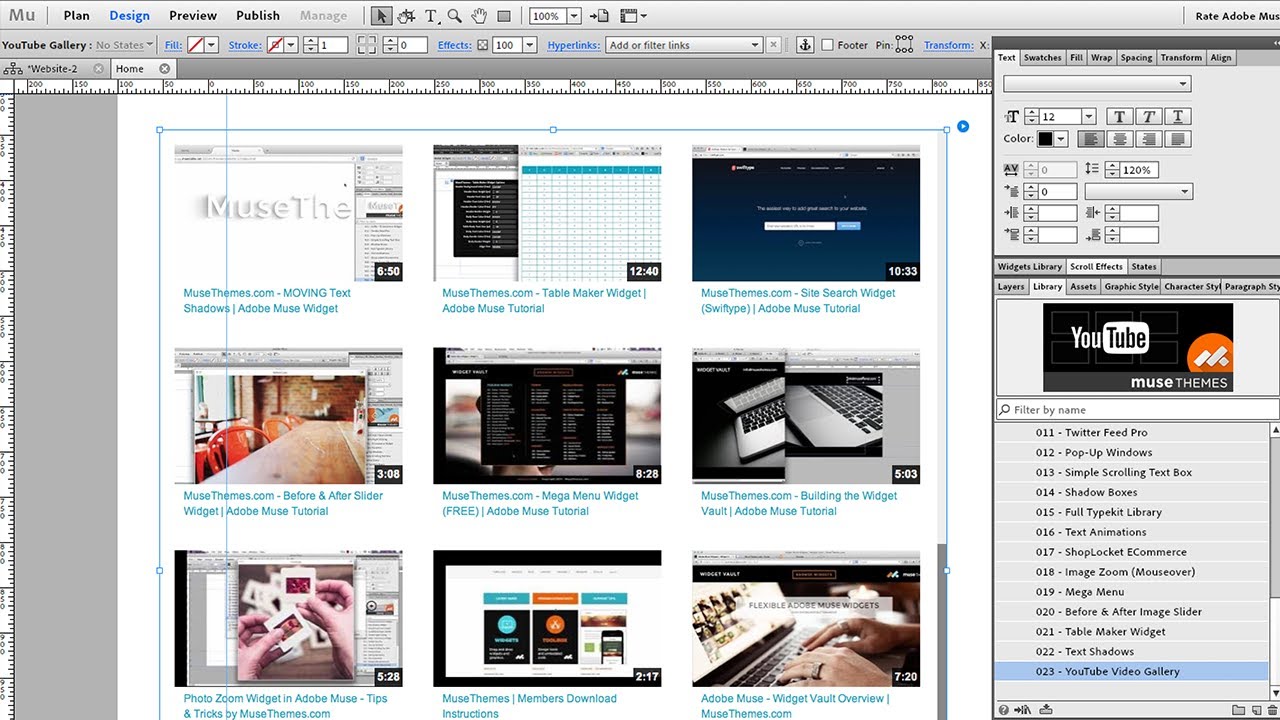The image size is (1280, 720).
Task: Open the opacity percentage dropdown
Action: click(529, 45)
